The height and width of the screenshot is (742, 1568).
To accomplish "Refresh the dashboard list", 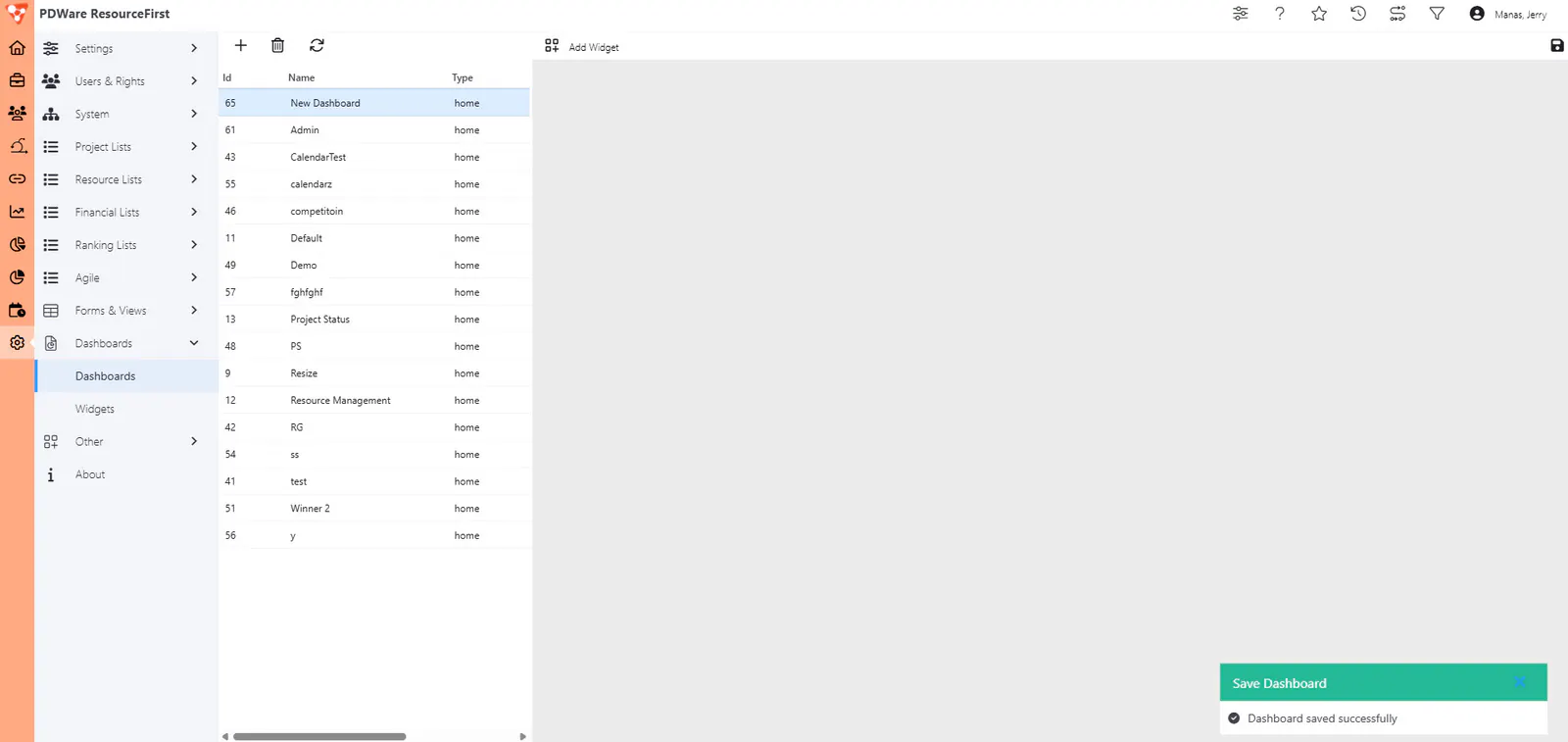I will tap(317, 45).
